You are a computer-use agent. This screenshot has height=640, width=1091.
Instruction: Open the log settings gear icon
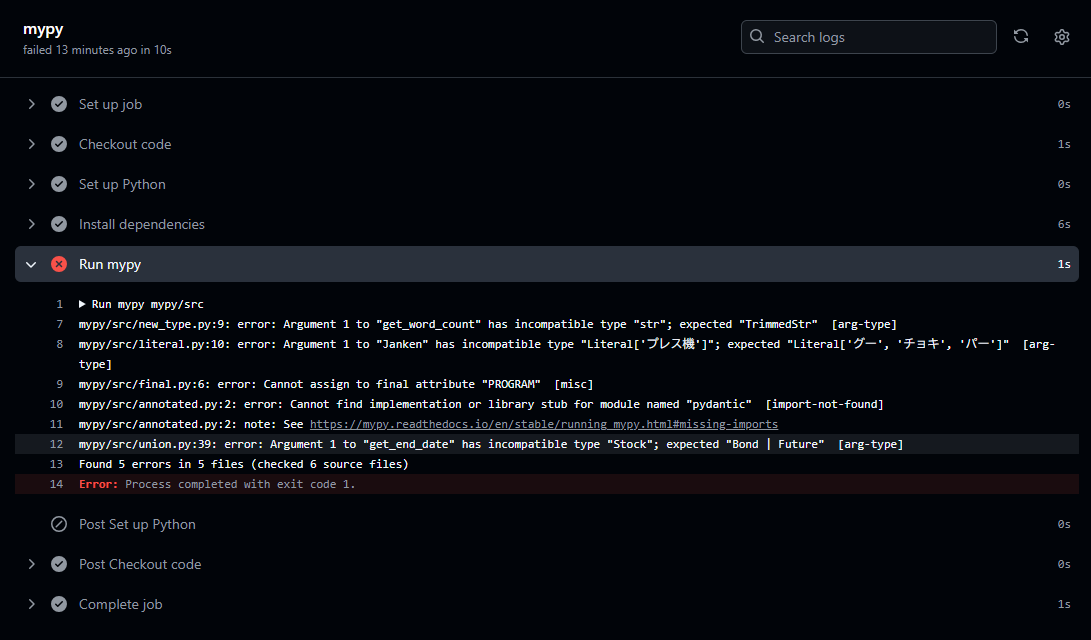click(x=1061, y=36)
